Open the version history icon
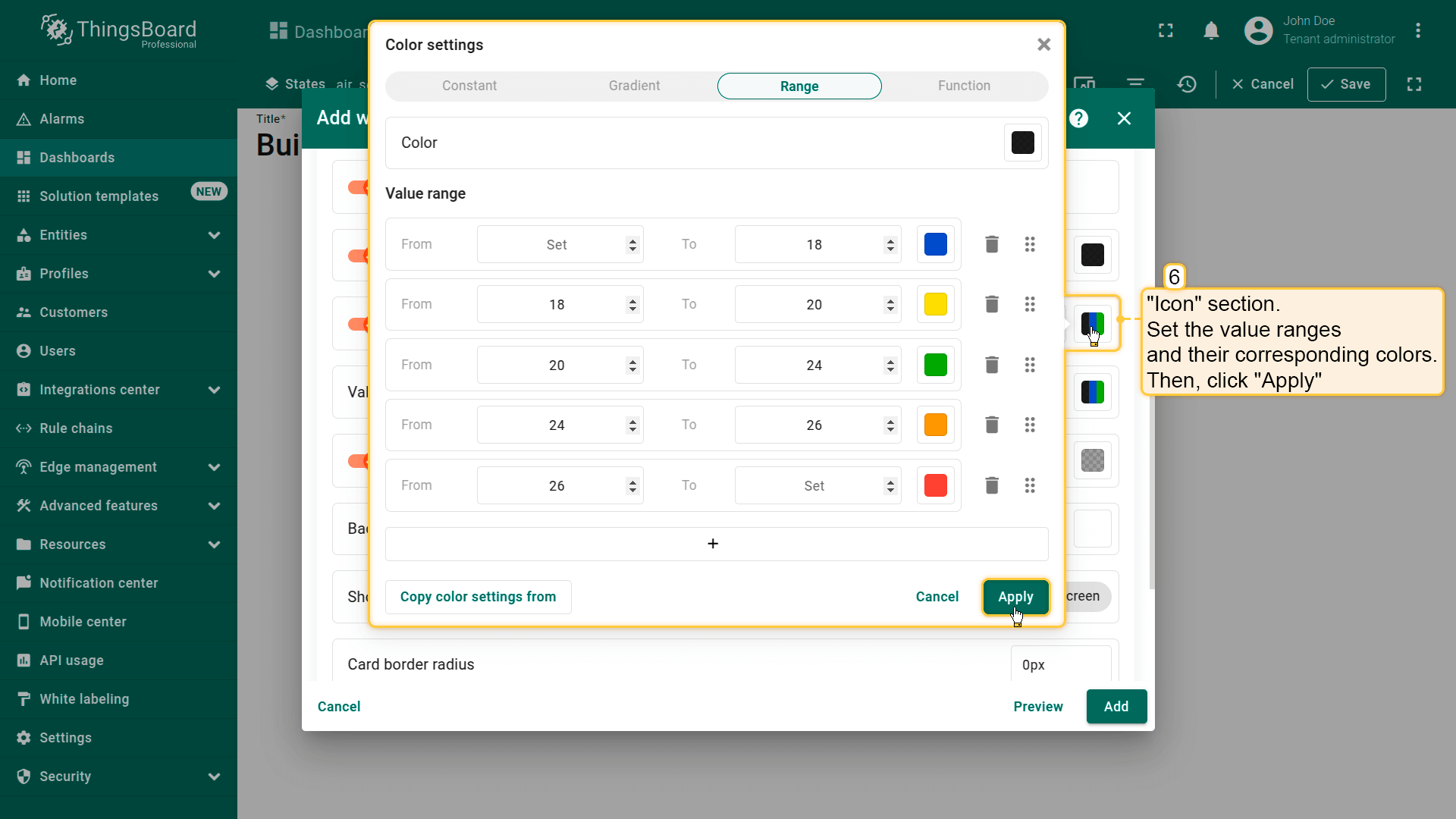This screenshot has height=819, width=1456. point(1187,84)
